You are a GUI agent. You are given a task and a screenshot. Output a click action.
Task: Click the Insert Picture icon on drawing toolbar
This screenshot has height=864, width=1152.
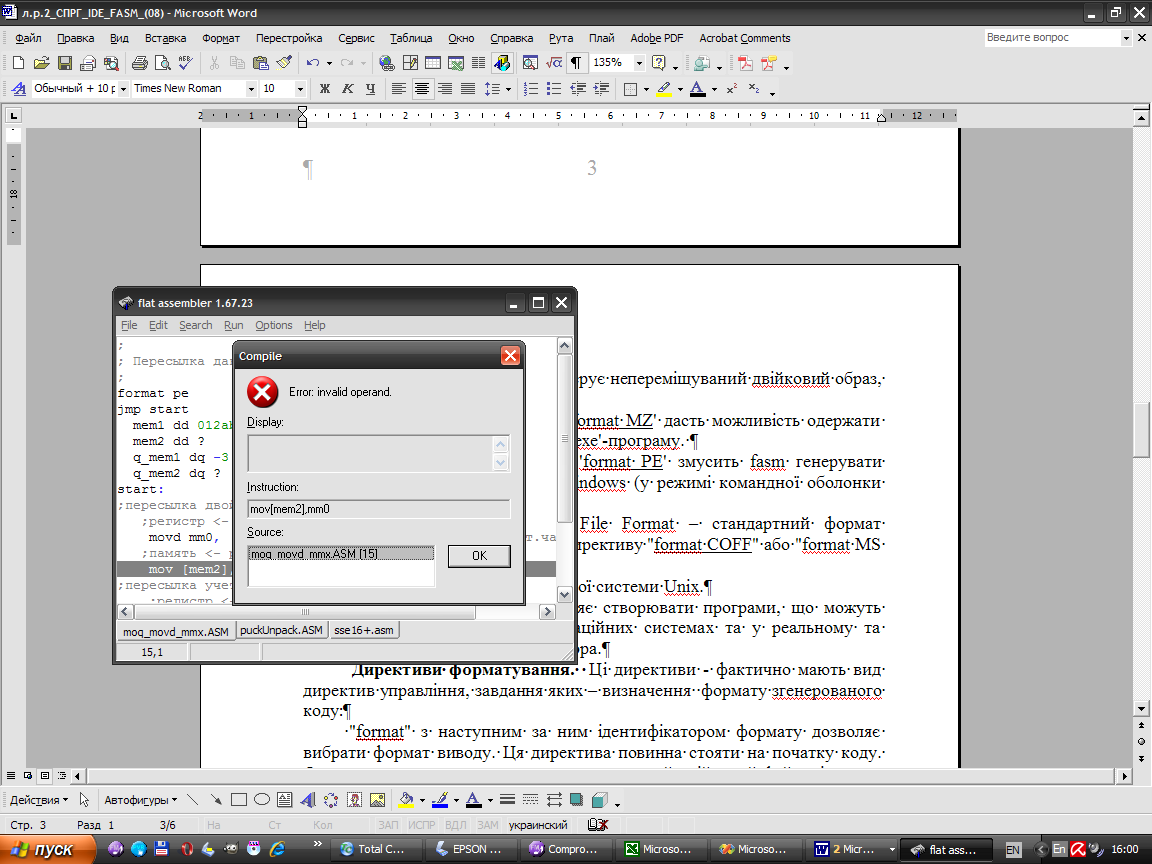(378, 799)
